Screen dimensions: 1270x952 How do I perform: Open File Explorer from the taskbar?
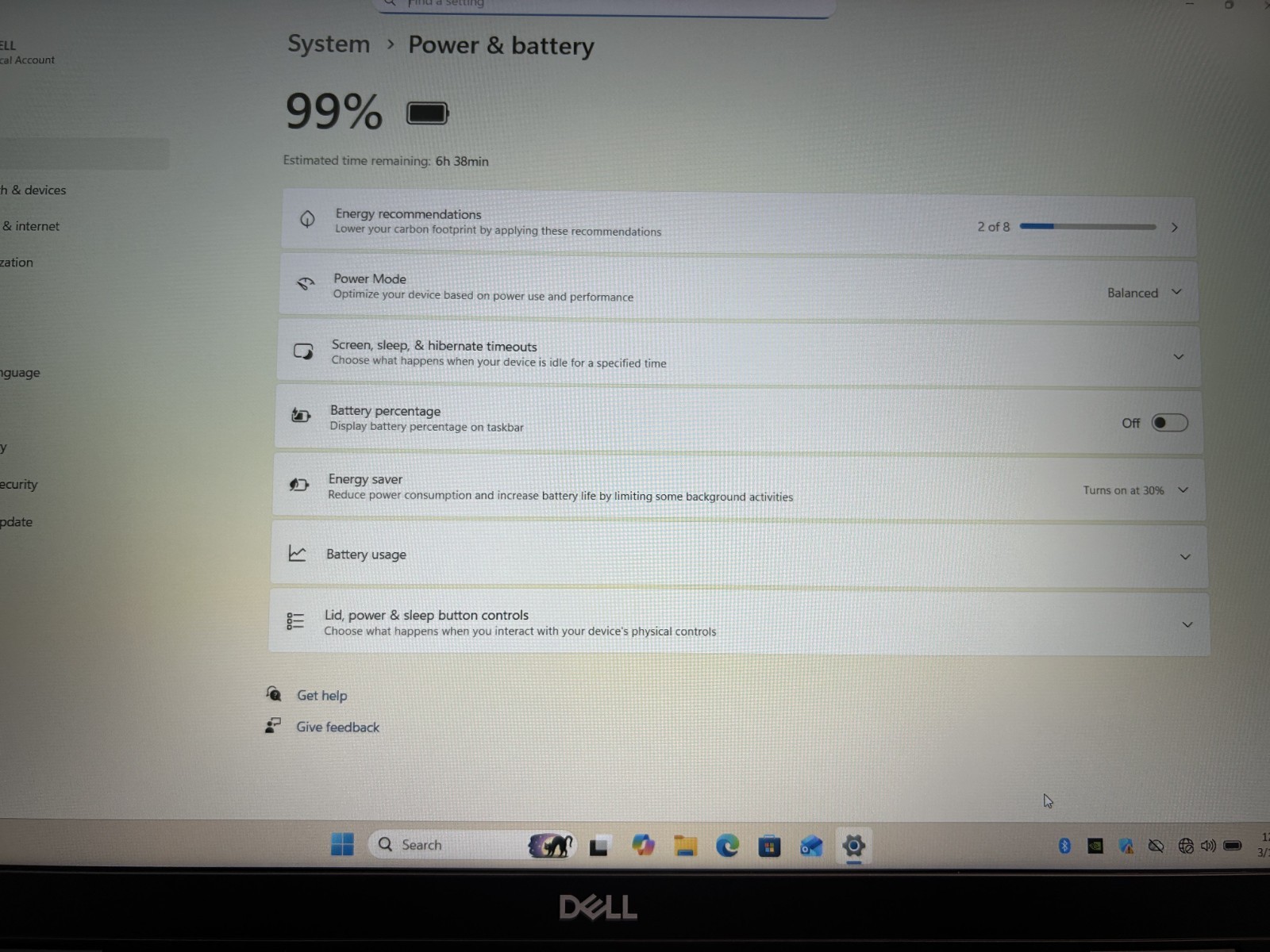point(685,846)
